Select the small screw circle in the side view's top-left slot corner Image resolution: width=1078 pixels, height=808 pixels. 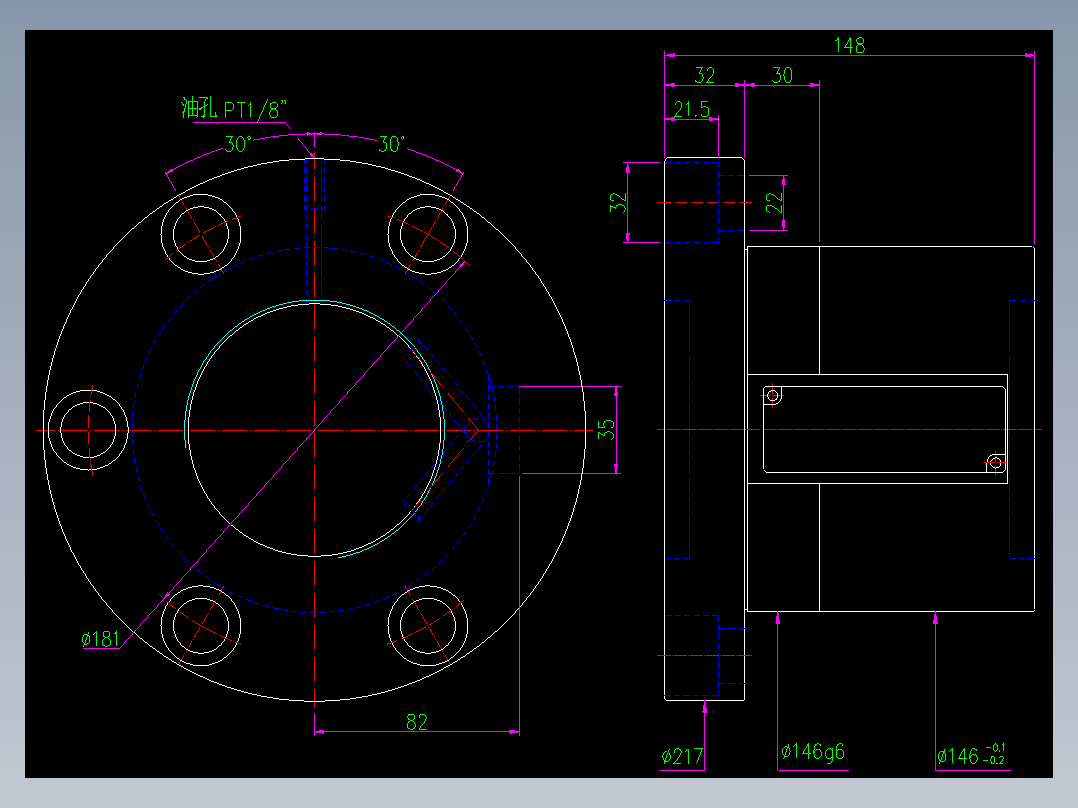(x=773, y=395)
